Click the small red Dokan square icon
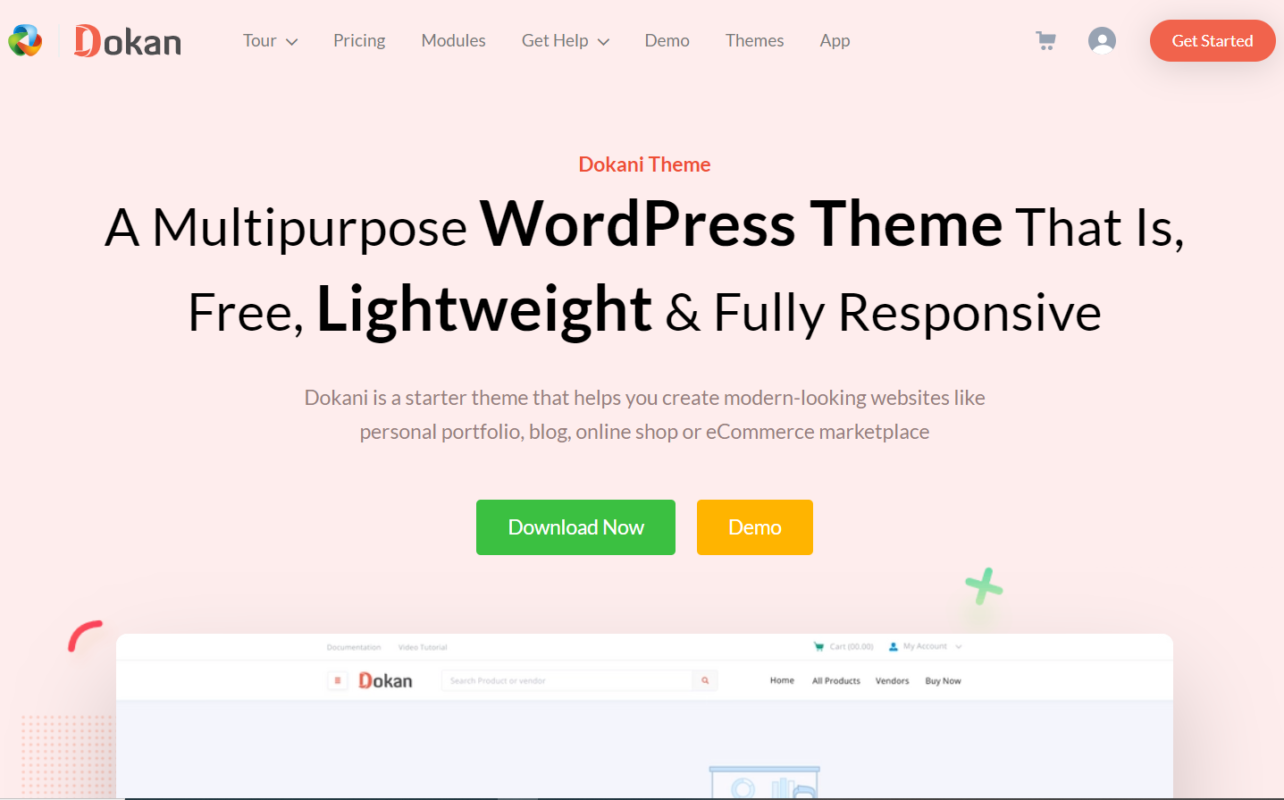Screen dimensions: 1284x800 pos(339,680)
